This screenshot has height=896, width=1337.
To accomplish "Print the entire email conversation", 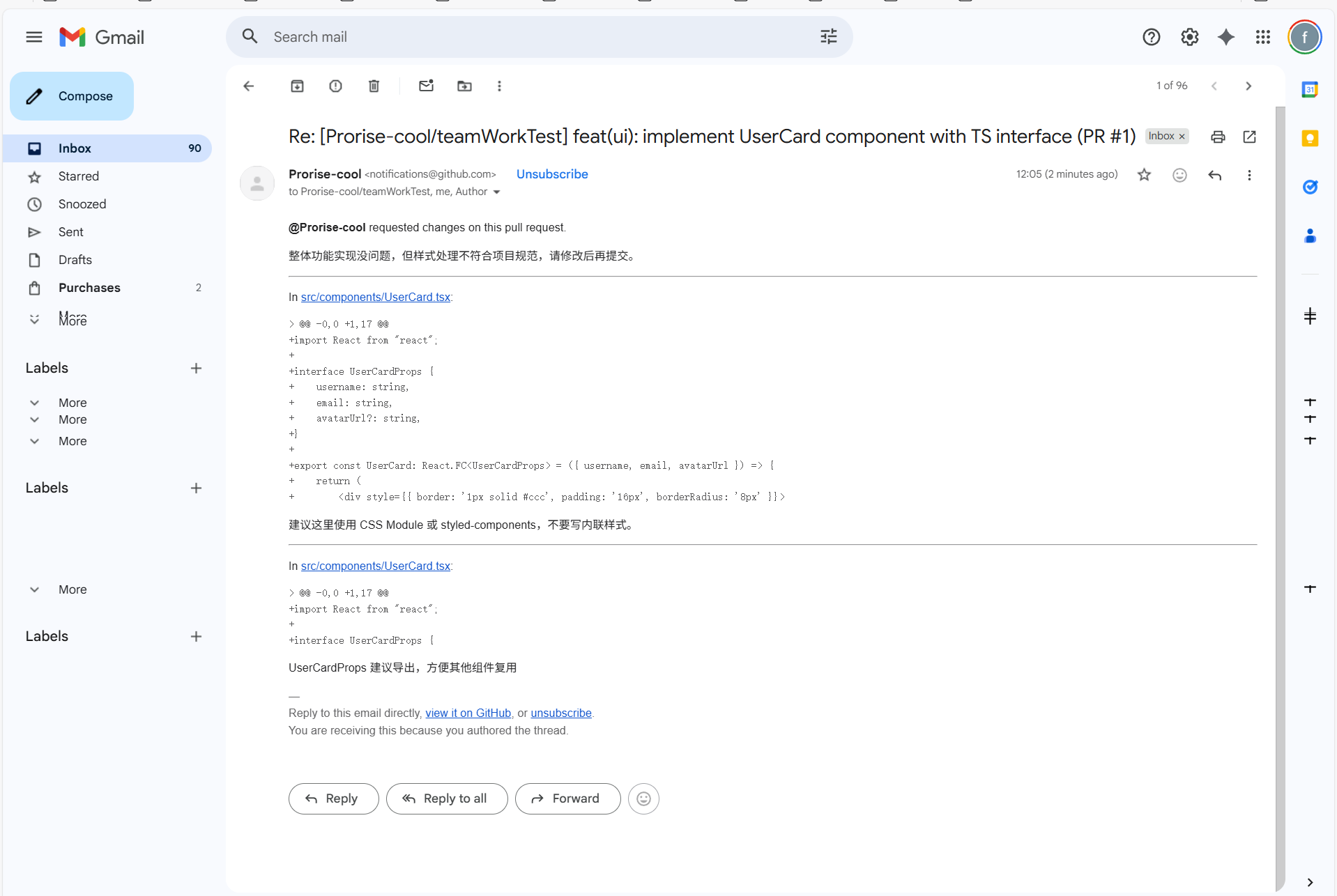I will point(1218,137).
